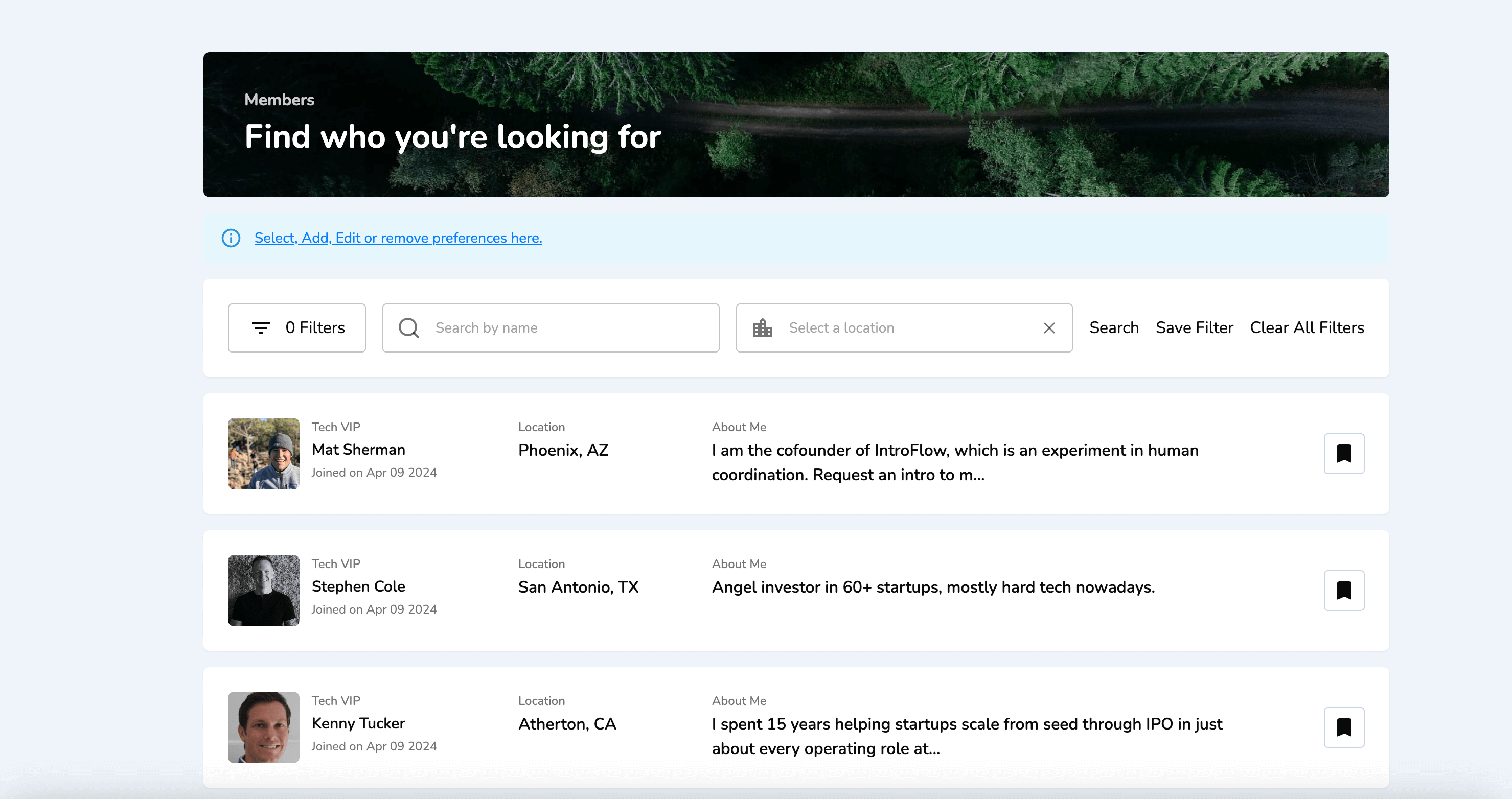The height and width of the screenshot is (799, 1512).
Task: Click the magnifying glass search icon
Action: pyautogui.click(x=408, y=328)
